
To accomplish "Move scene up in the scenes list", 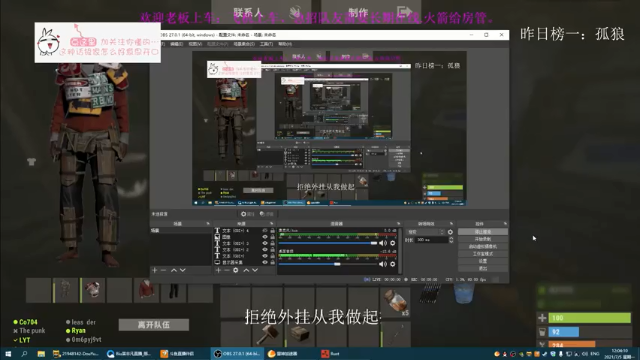I will (173, 270).
